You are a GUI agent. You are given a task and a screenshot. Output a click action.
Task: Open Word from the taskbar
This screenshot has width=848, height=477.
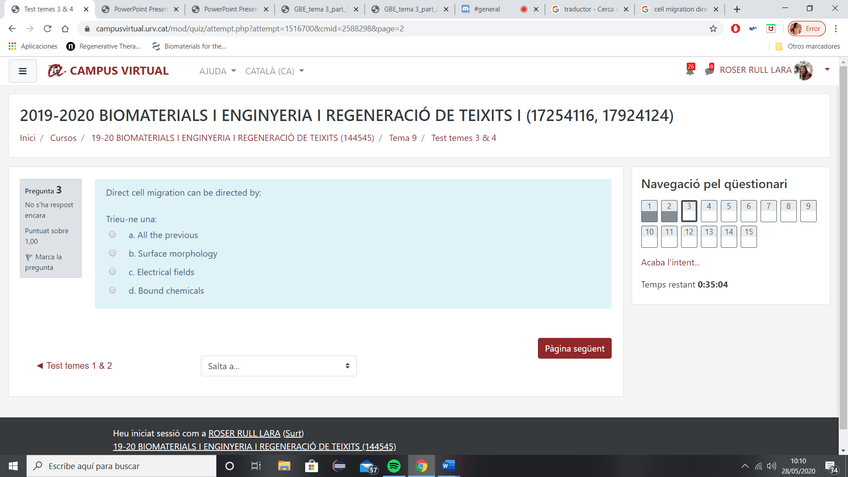(448, 466)
